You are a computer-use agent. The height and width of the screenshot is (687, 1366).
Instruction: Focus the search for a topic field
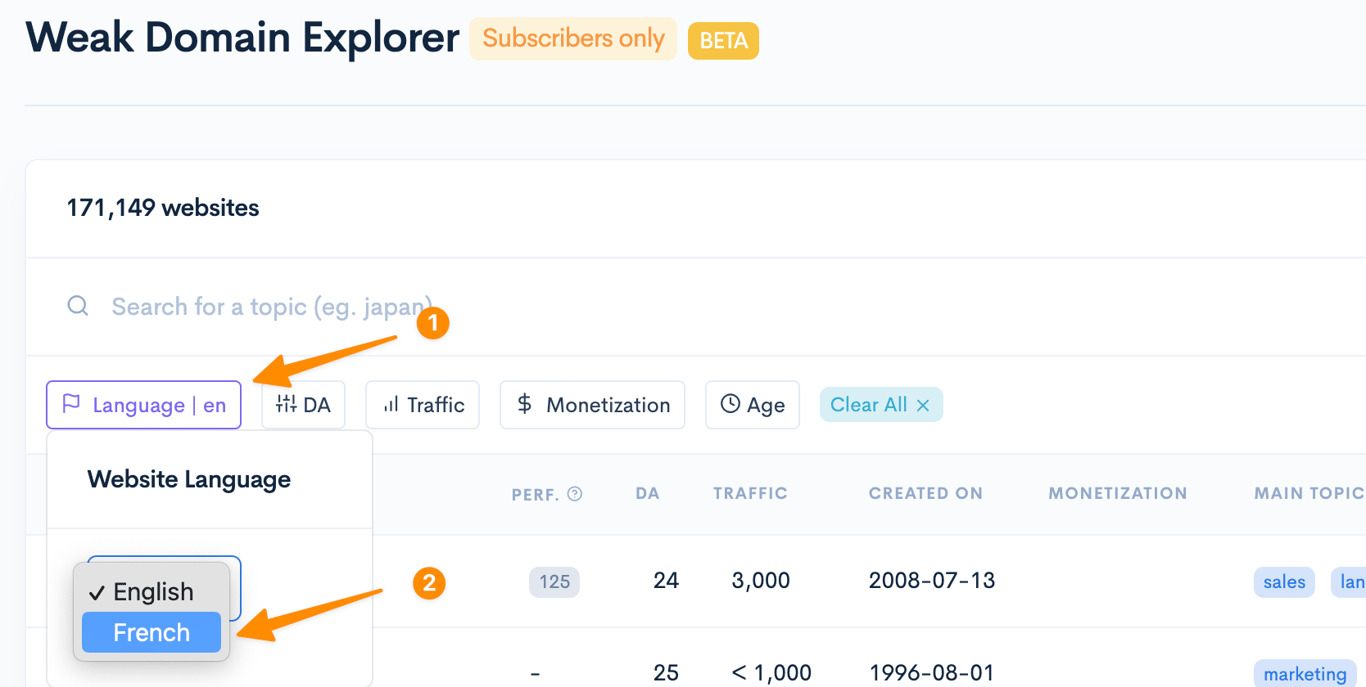coord(700,306)
